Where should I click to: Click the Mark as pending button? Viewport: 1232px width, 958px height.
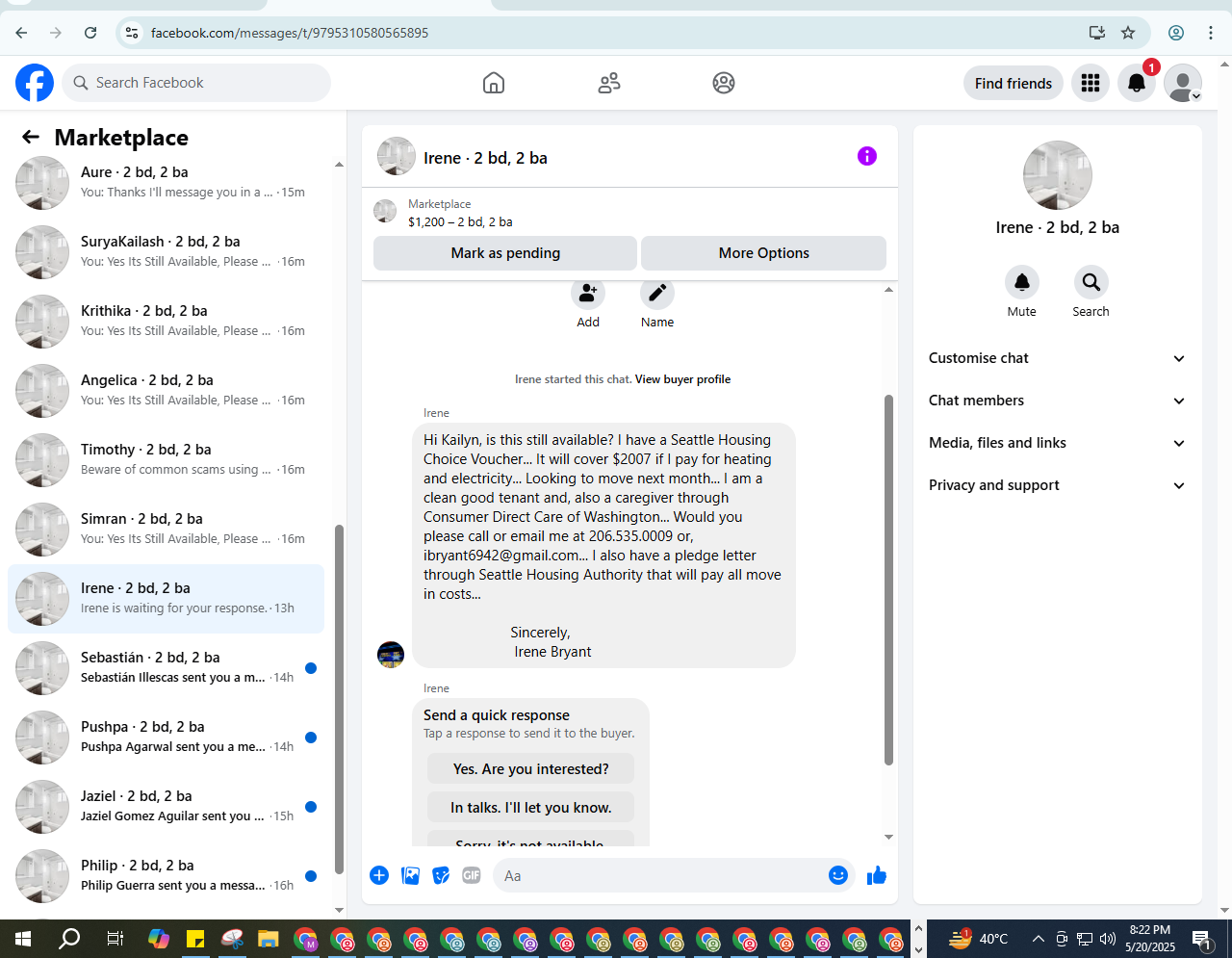tap(505, 253)
